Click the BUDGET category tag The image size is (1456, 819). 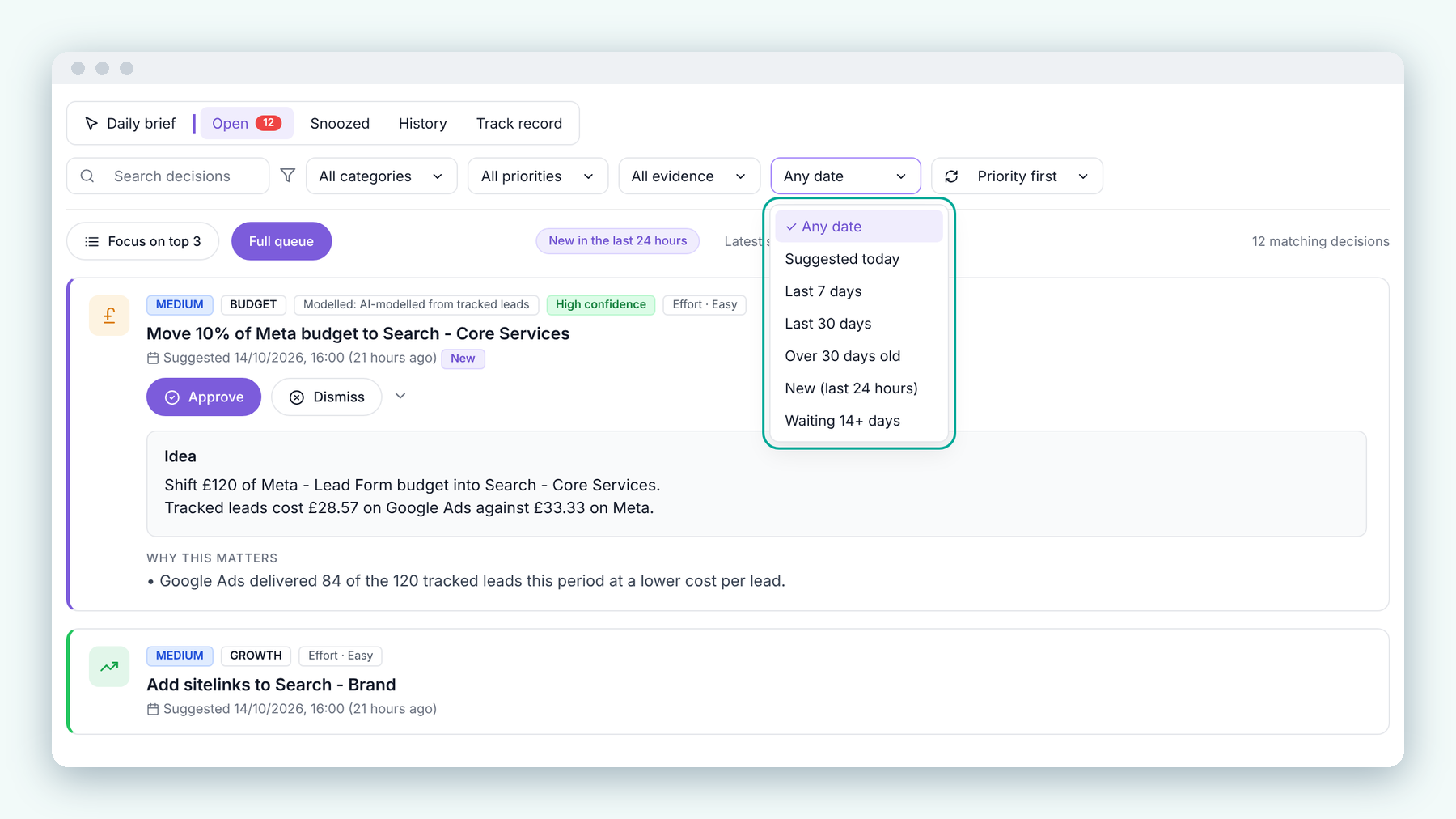[x=253, y=304]
